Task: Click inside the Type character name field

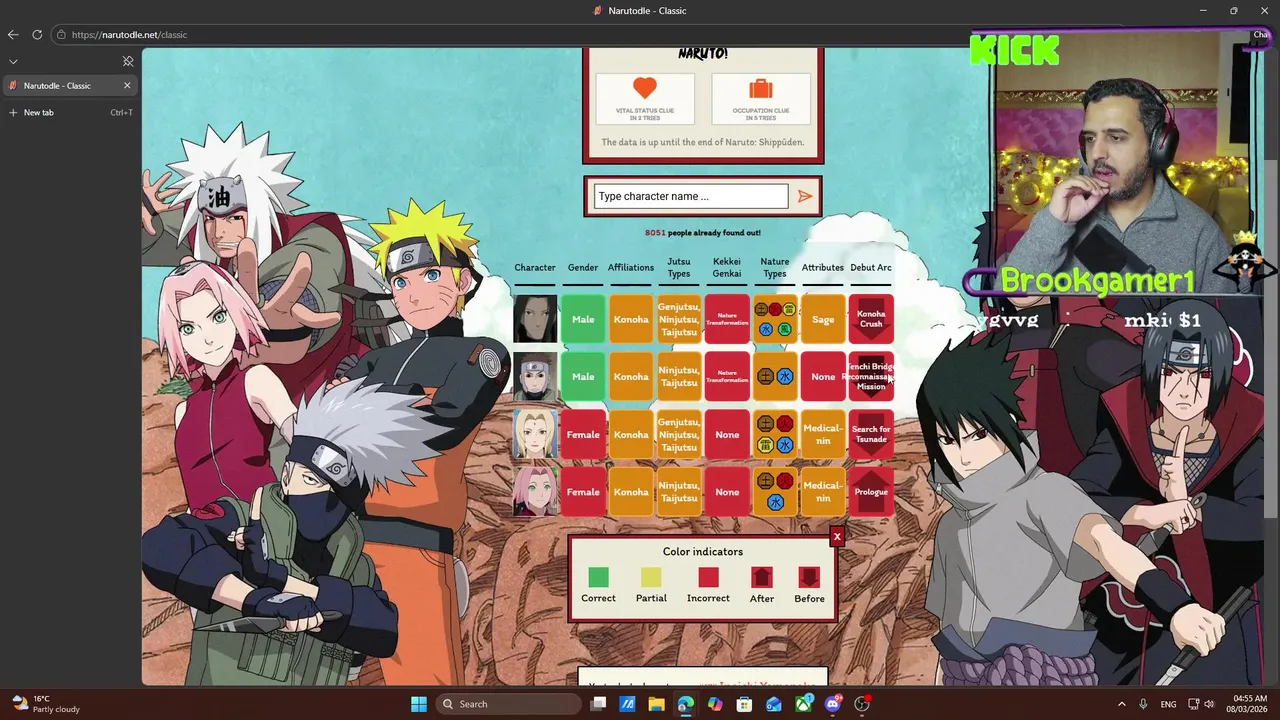Action: point(691,196)
